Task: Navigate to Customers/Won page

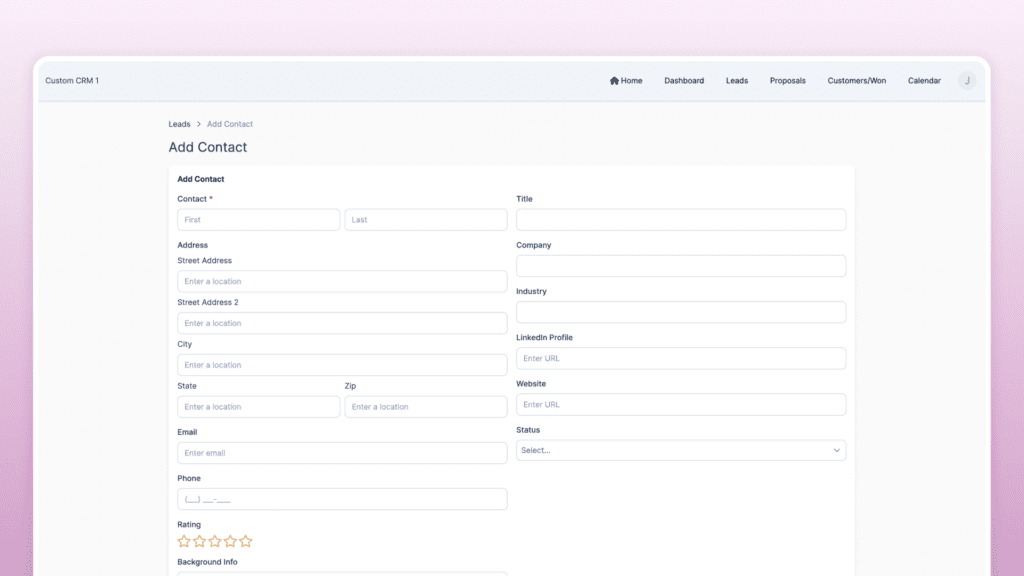Action: pos(856,81)
